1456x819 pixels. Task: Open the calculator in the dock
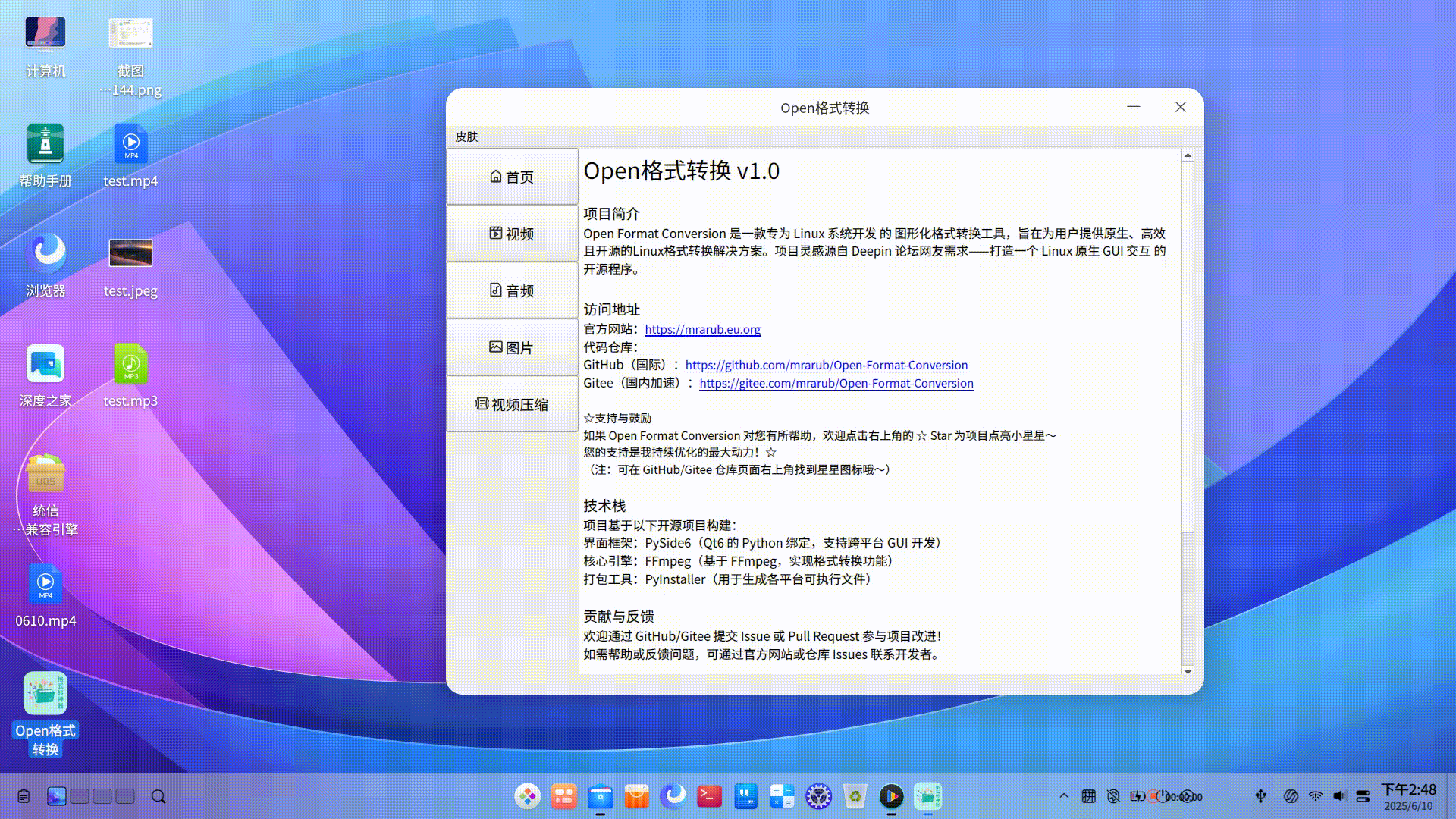[782, 796]
